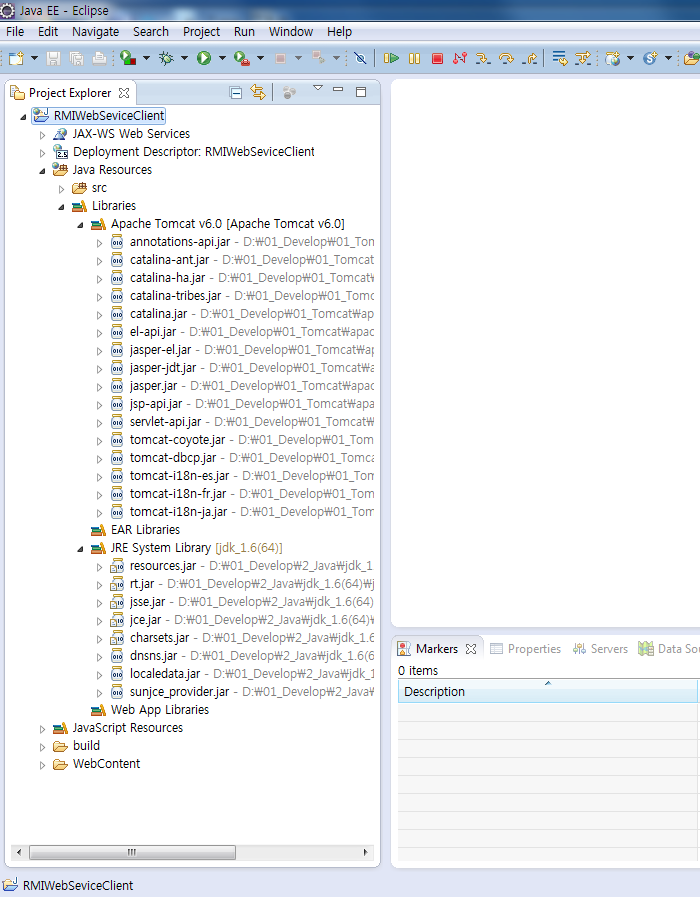The width and height of the screenshot is (700, 897).
Task: Select servlet-api.jar in the library list
Action: point(165,422)
